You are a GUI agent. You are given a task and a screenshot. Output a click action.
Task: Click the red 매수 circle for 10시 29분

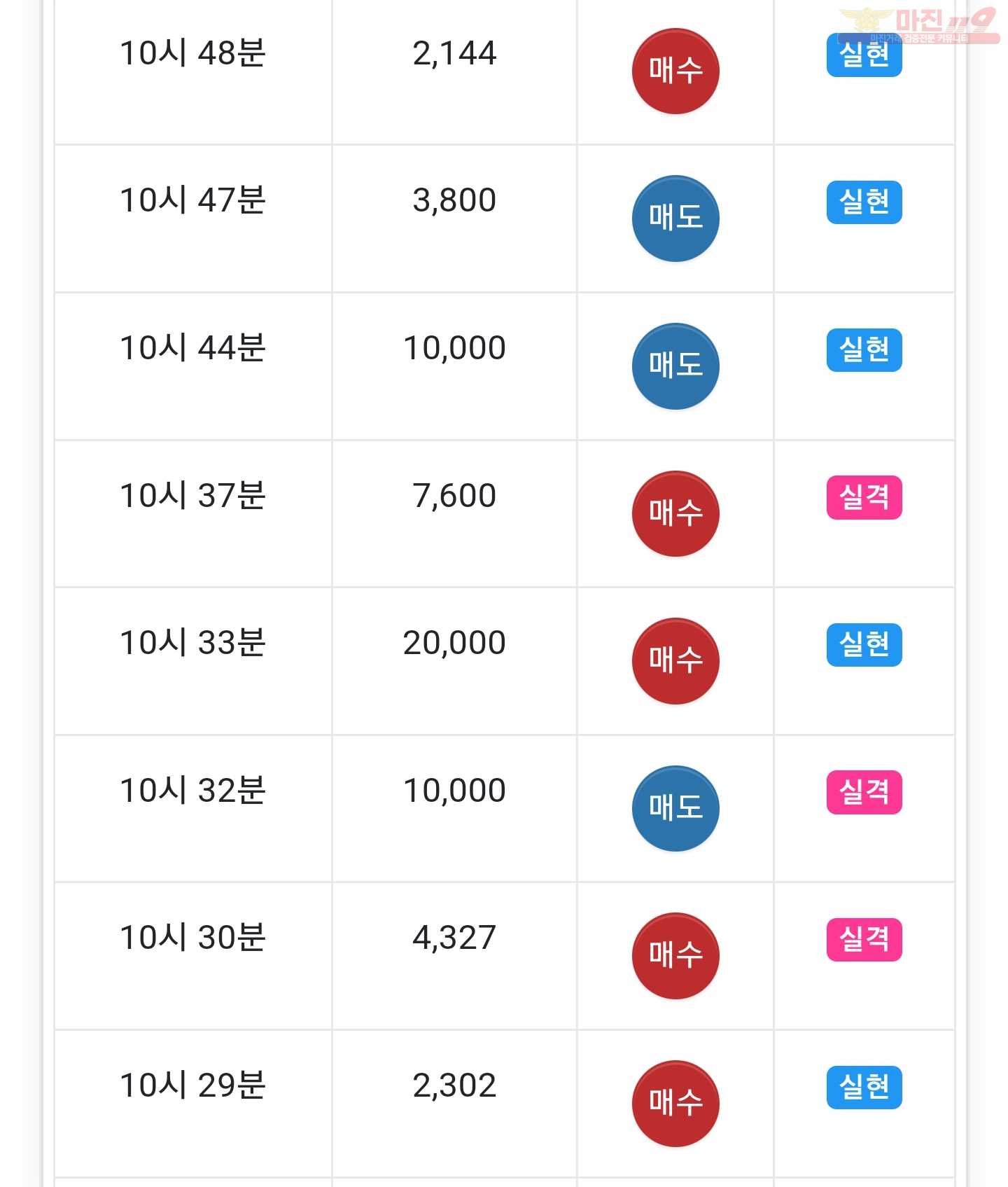pos(675,1103)
